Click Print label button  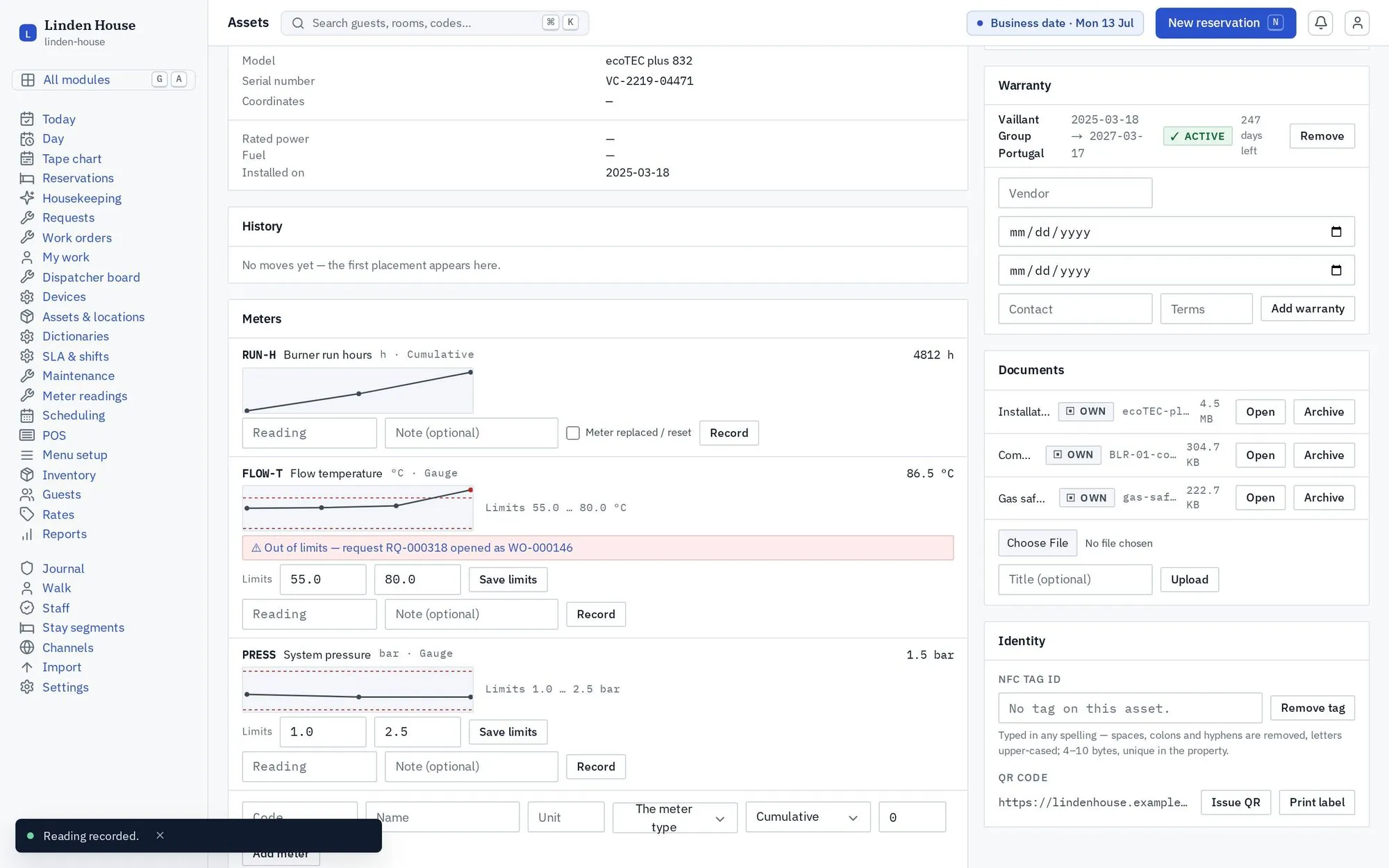pos(1317,803)
